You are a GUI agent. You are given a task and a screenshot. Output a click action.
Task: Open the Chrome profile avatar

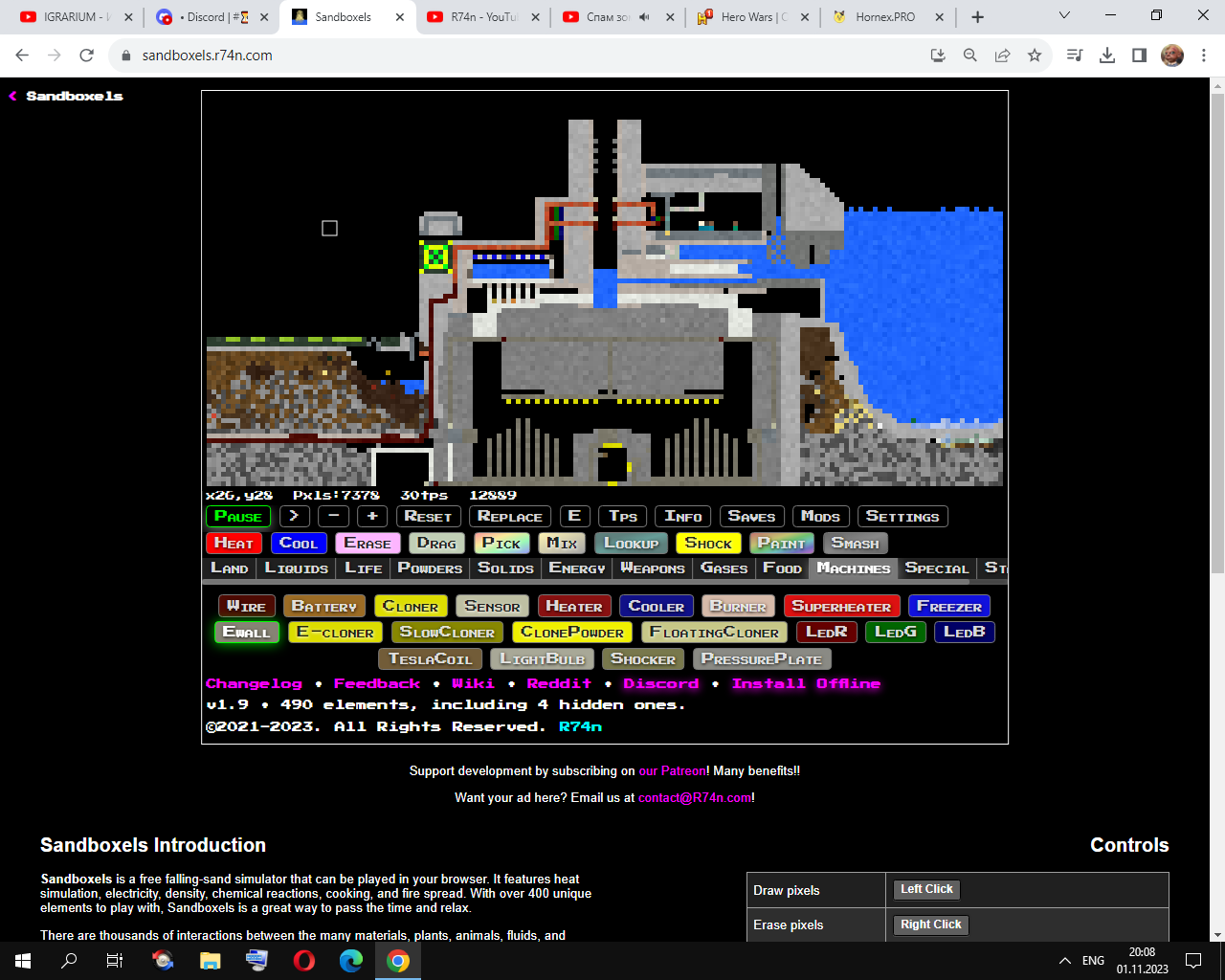pyautogui.click(x=1172, y=56)
